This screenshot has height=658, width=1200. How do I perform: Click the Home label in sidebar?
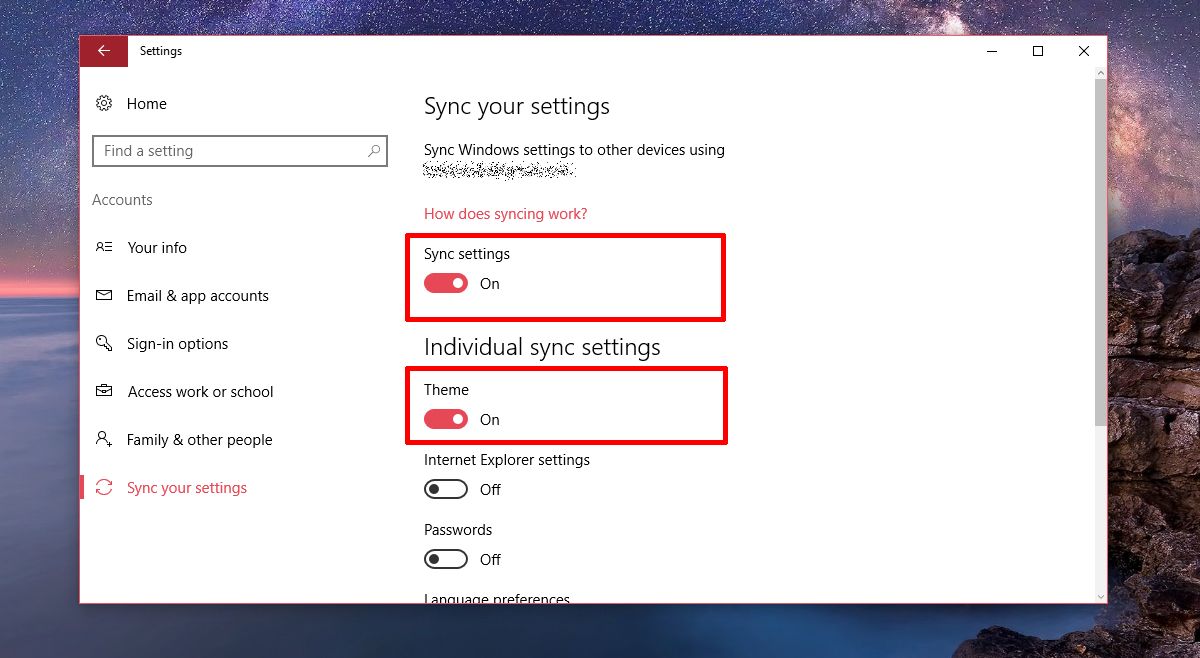click(x=147, y=104)
